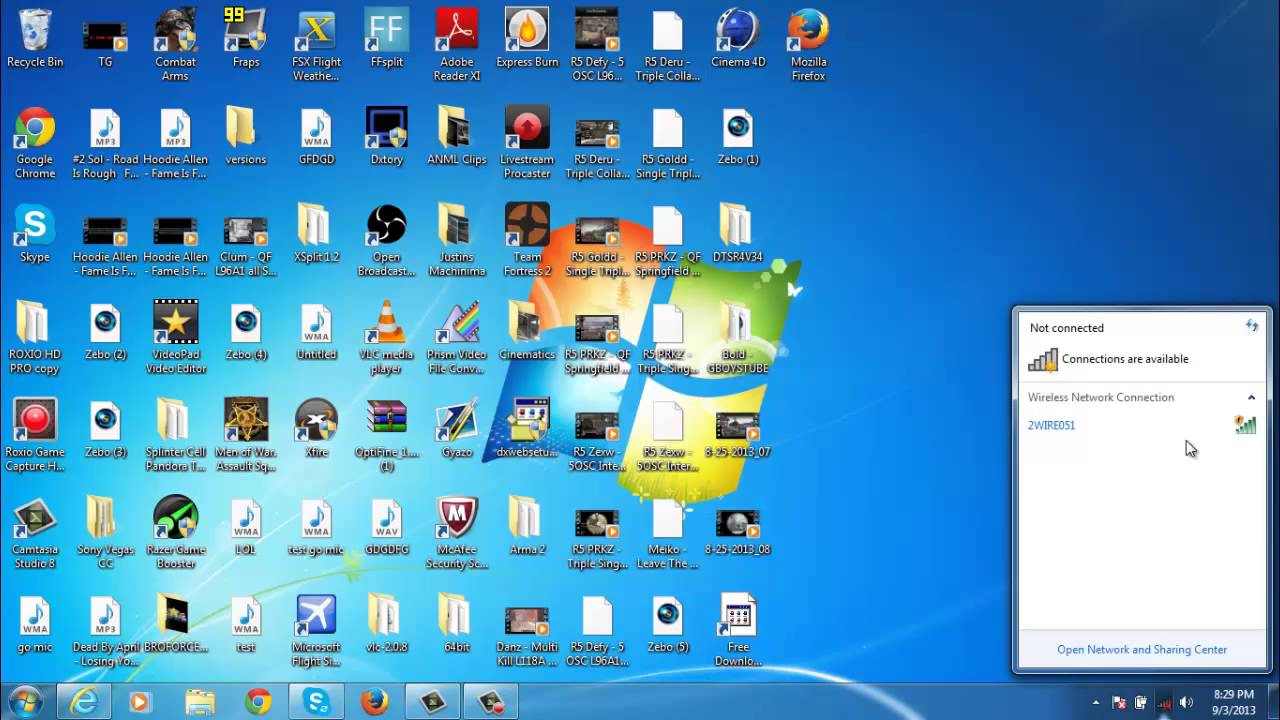Screen dimensions: 1280x720
Task: Select the 2WIRE051 wireless network
Action: coord(1141,425)
